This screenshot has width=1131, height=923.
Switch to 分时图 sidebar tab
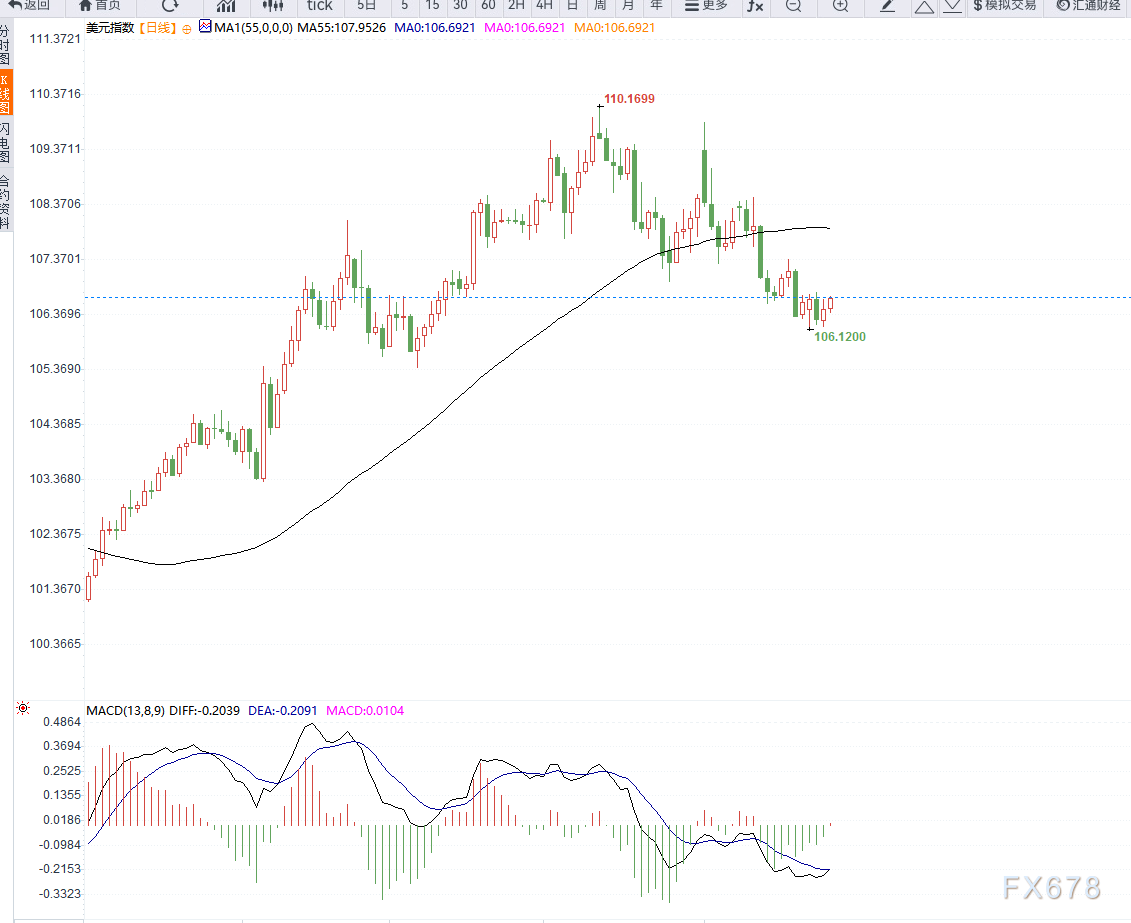click(6, 45)
